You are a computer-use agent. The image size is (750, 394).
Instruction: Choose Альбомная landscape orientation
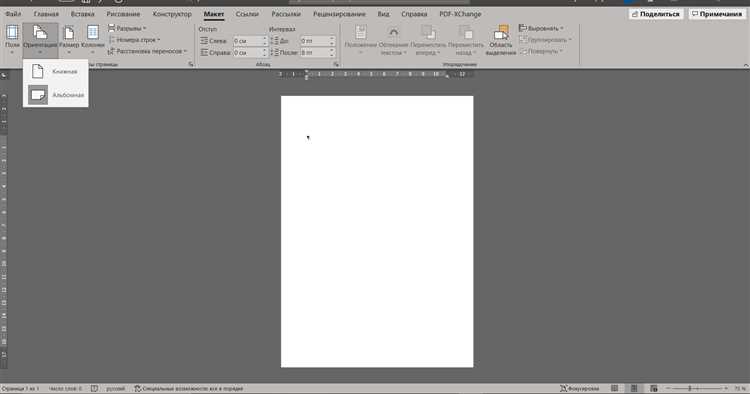point(55,95)
